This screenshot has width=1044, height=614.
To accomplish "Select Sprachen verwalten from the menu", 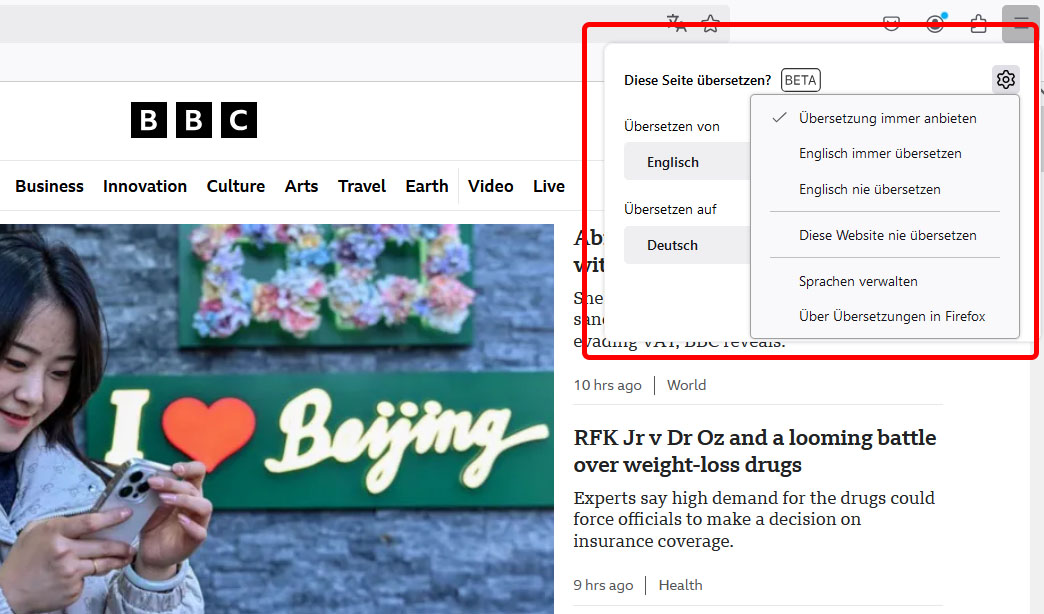I will [858, 281].
